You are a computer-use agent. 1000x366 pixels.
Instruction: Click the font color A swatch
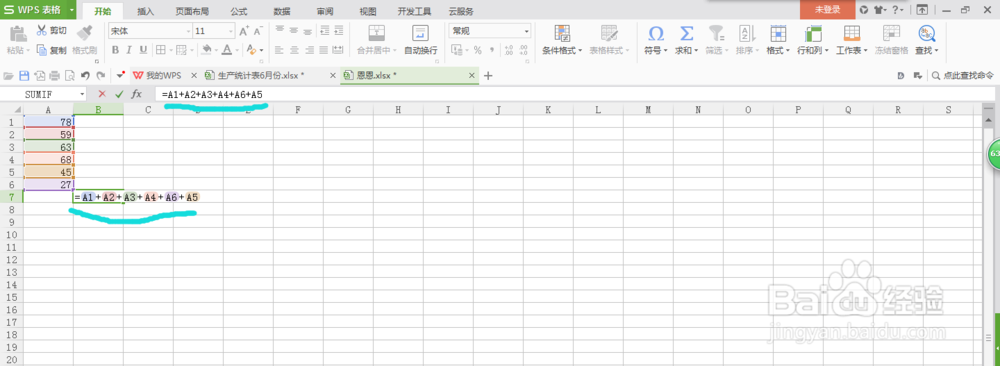(228, 50)
